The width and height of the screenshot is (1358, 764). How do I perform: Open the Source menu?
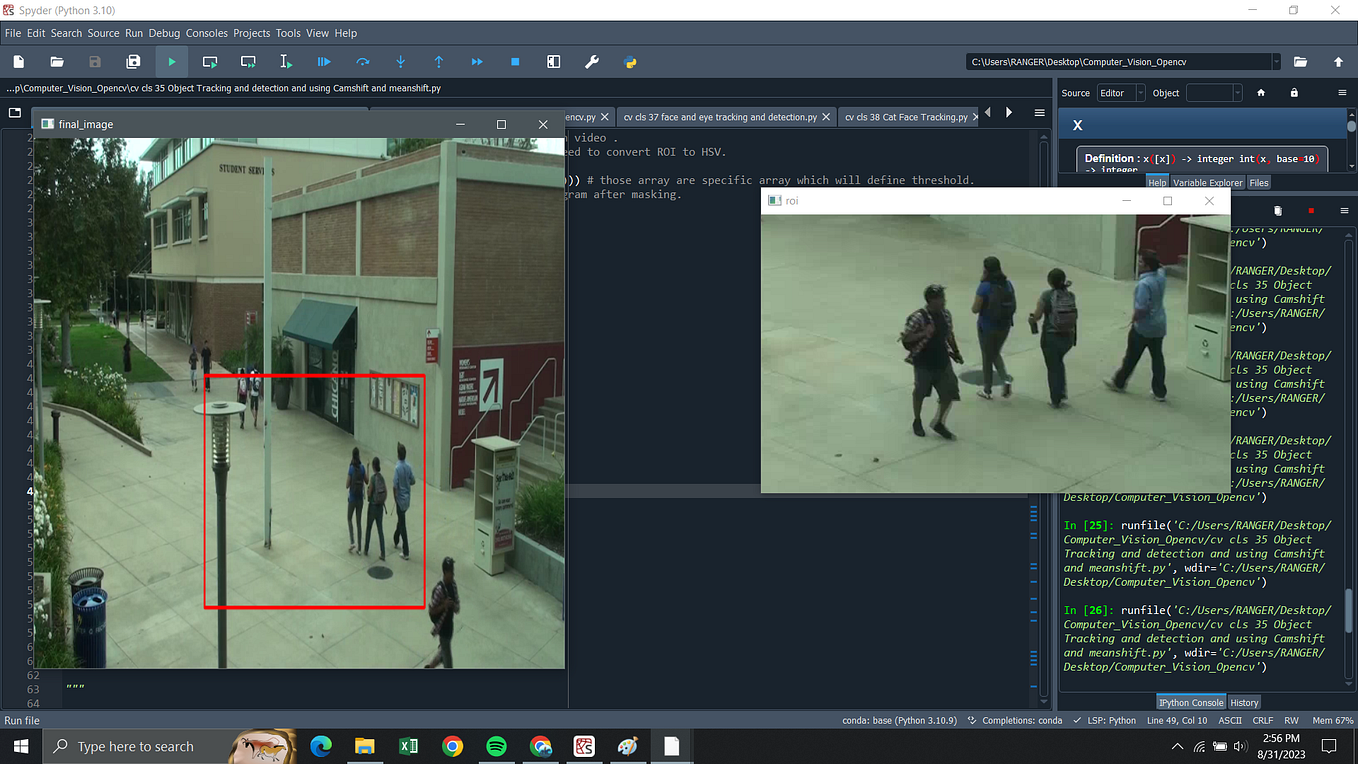[x=103, y=33]
